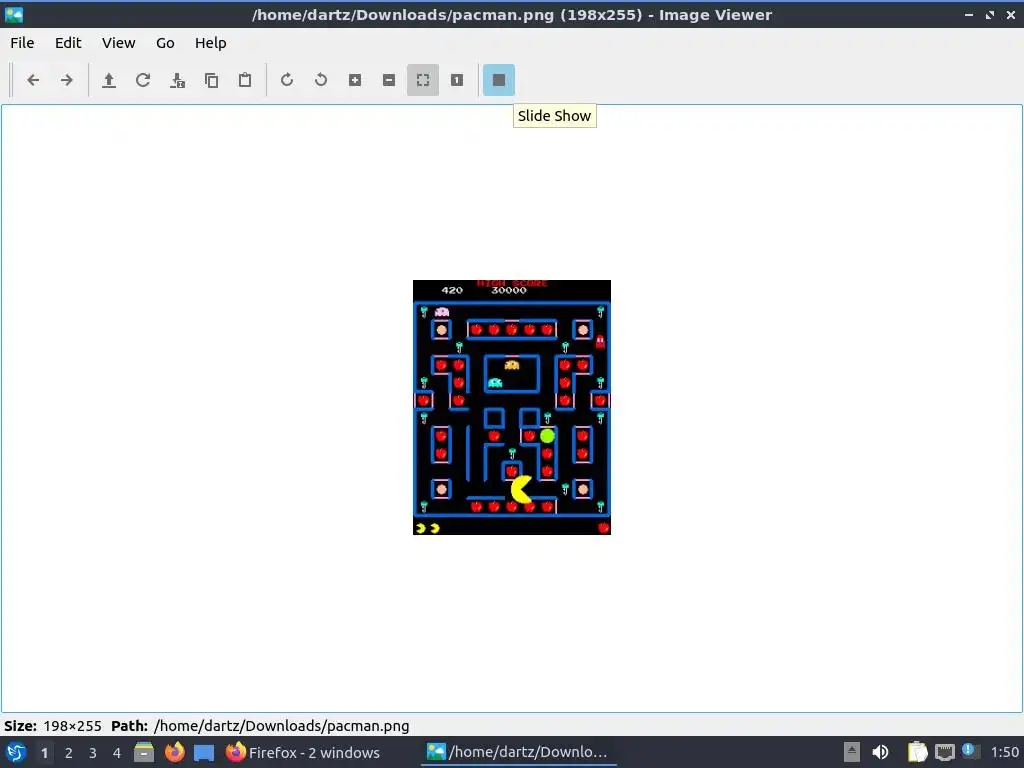The width and height of the screenshot is (1024, 768).
Task: Open the Help menu
Action: (210, 42)
